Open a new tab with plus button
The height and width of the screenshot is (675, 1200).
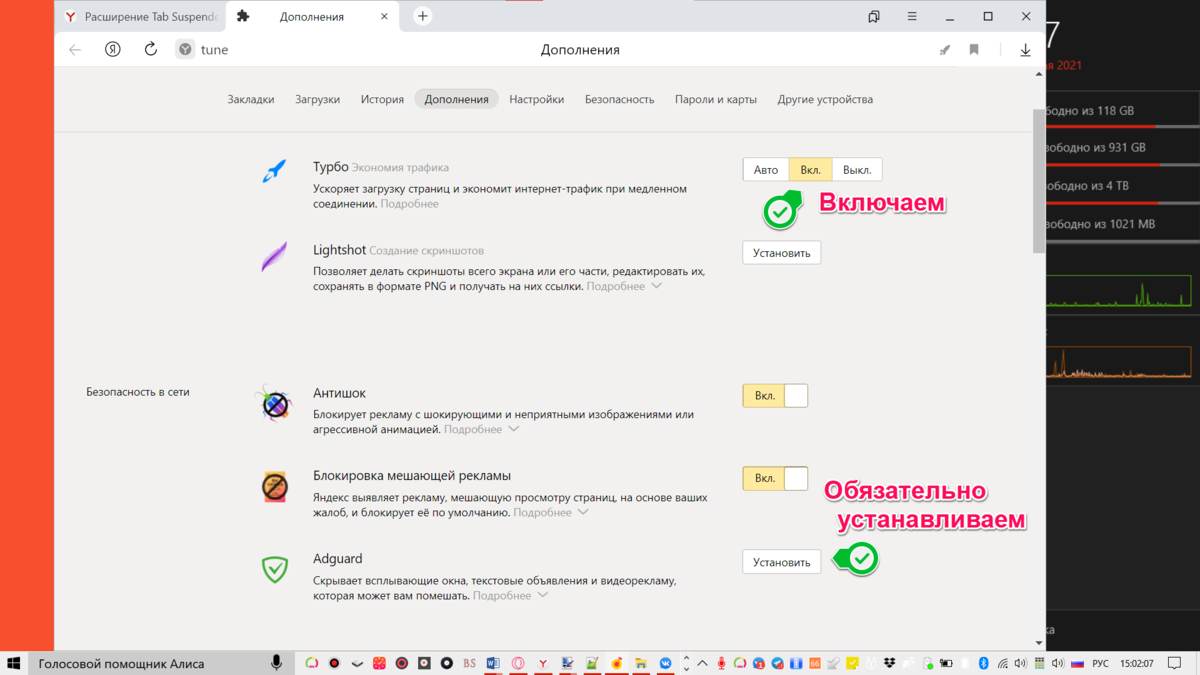(x=423, y=16)
